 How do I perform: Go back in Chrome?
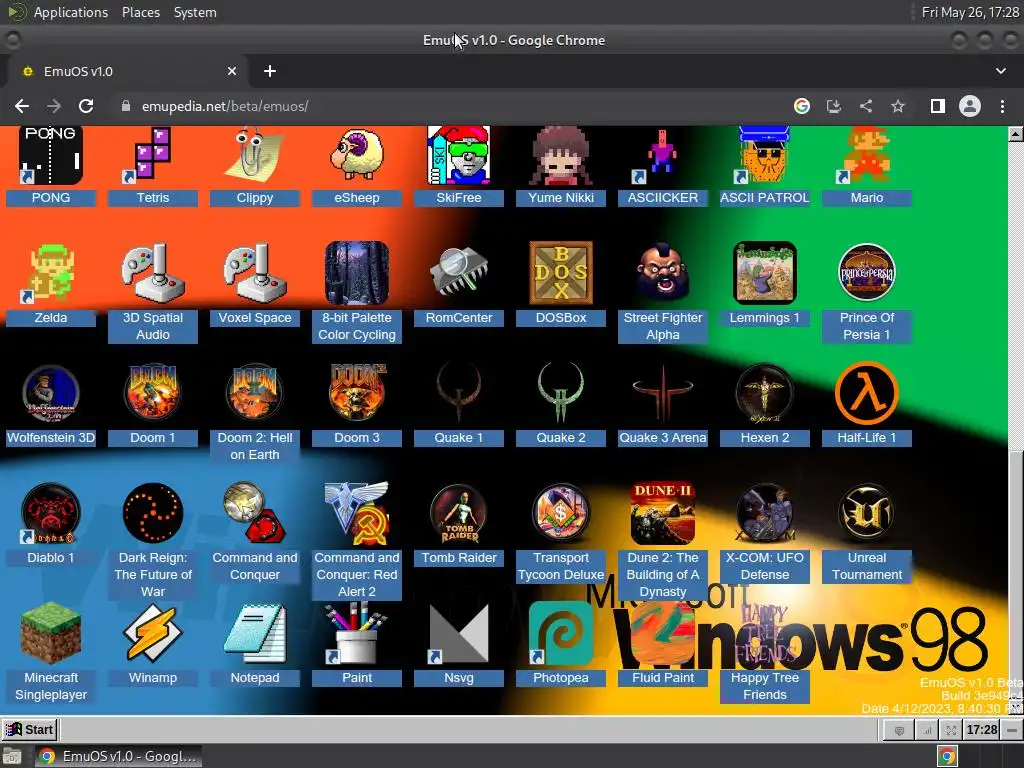coord(22,106)
